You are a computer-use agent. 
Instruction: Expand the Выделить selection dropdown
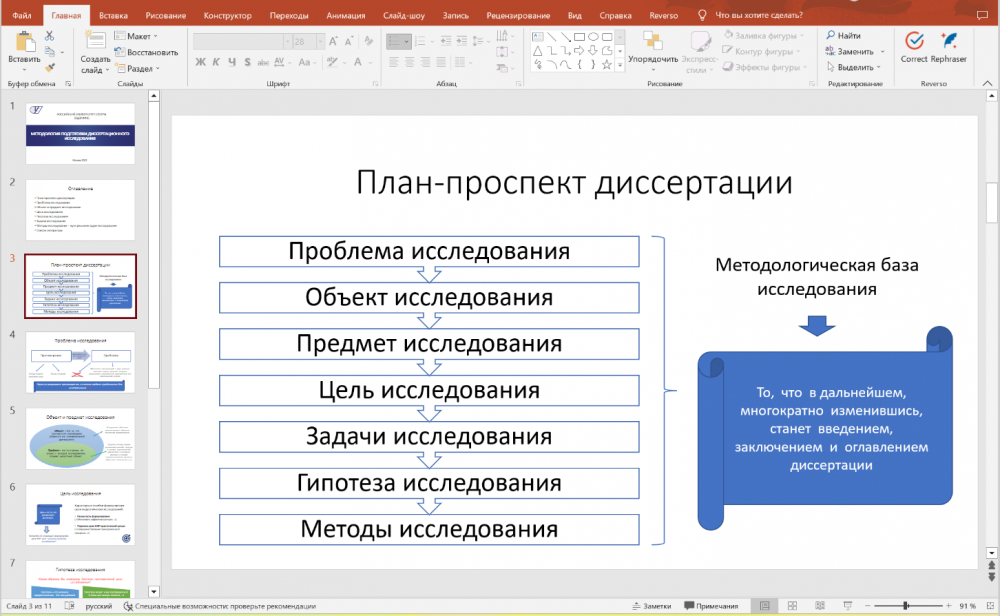click(x=855, y=68)
